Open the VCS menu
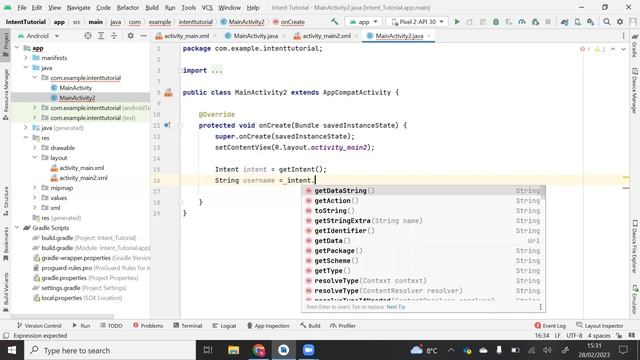This screenshot has height=360, width=640. click(x=207, y=7)
